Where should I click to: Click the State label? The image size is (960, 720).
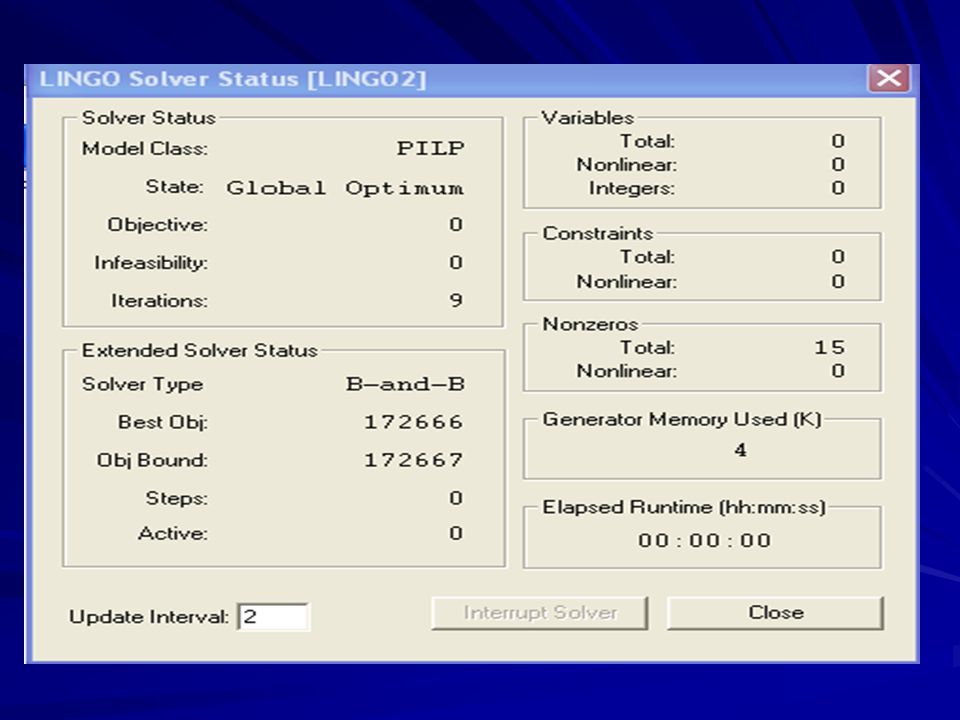(174, 186)
